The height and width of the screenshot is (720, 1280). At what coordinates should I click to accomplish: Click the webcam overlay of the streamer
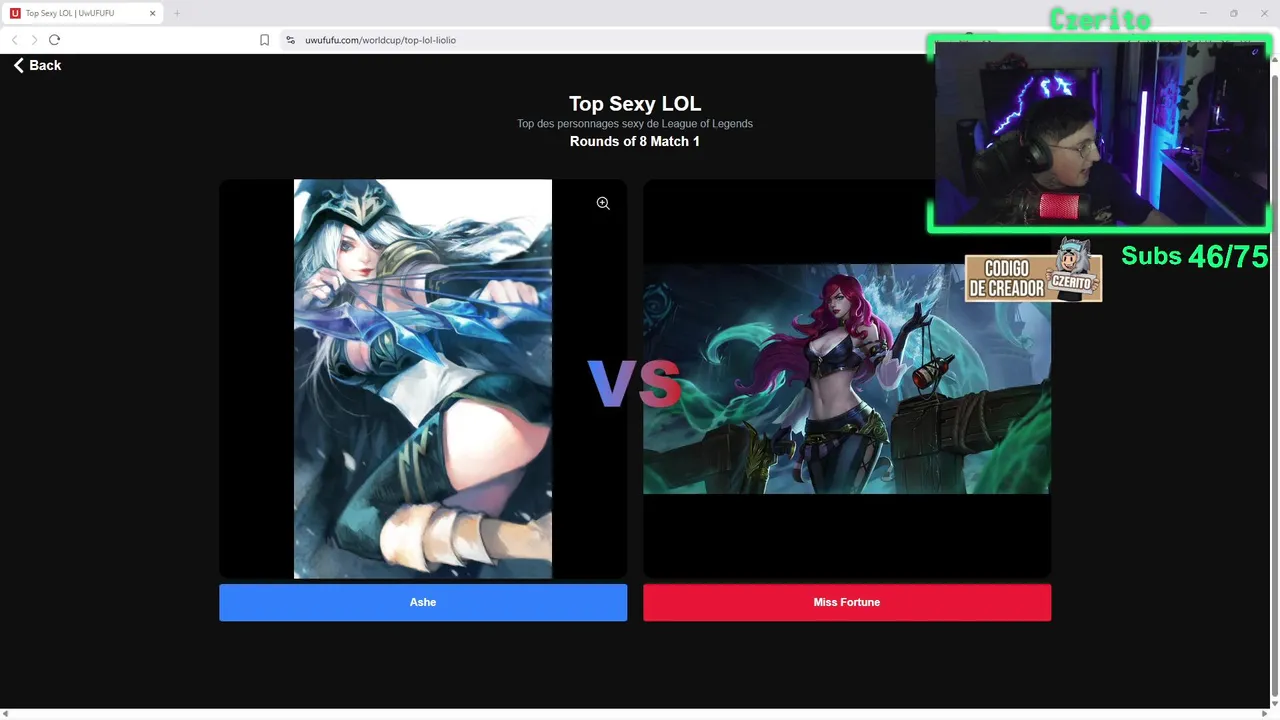(x=1100, y=133)
